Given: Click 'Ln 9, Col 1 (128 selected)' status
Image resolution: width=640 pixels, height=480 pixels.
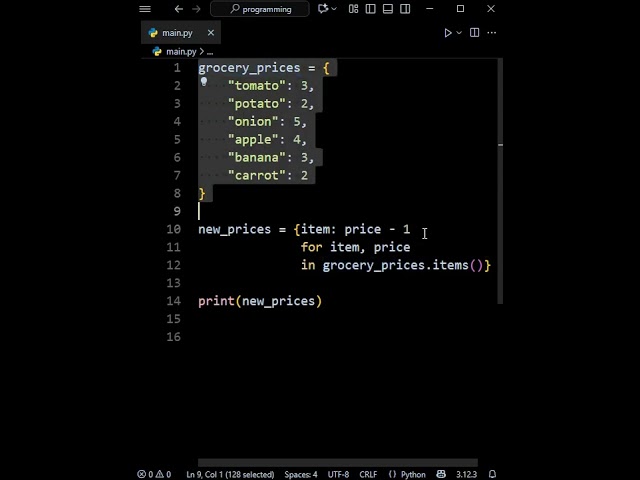Looking at the screenshot, I should 230,474.
